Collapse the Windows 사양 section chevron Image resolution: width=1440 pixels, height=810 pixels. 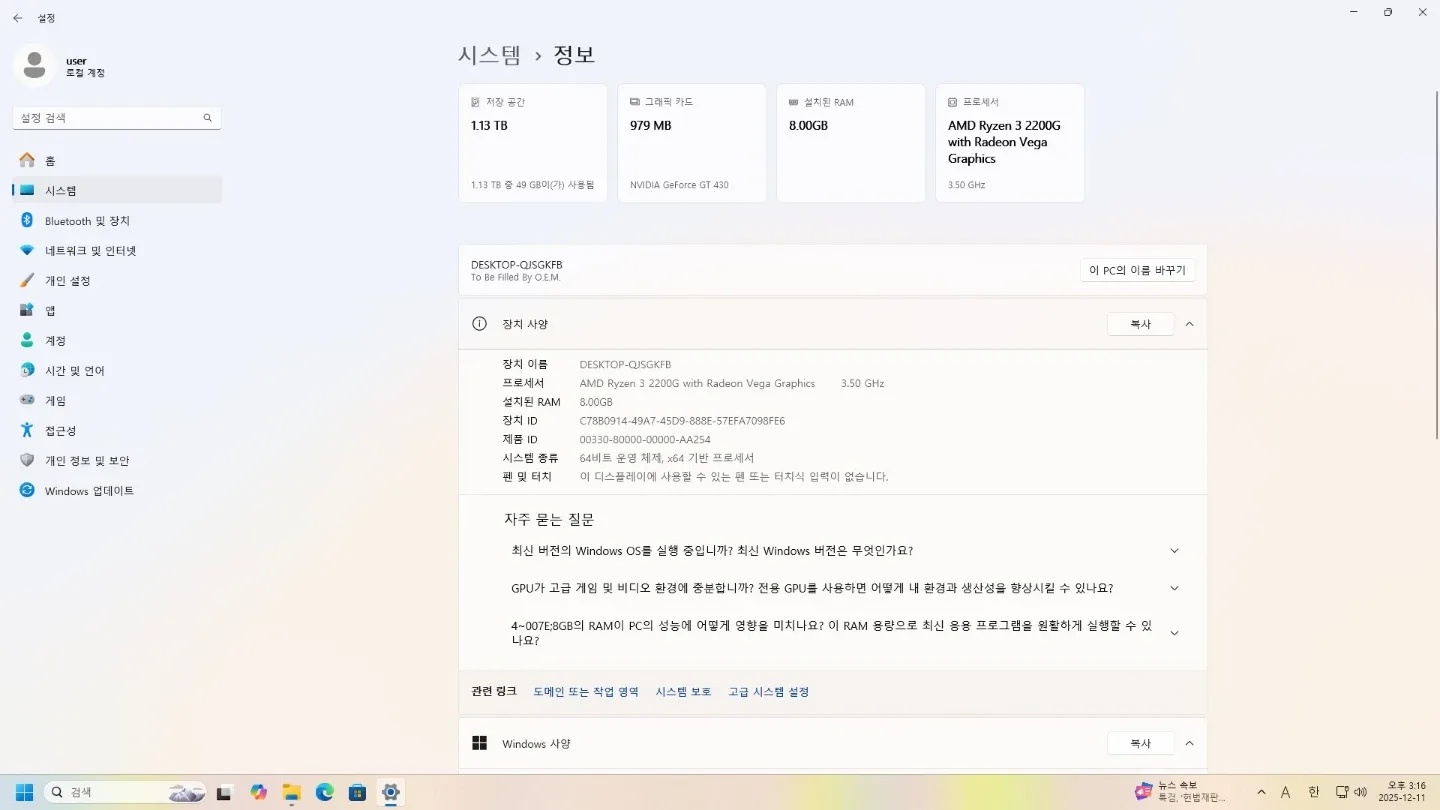coord(1189,744)
